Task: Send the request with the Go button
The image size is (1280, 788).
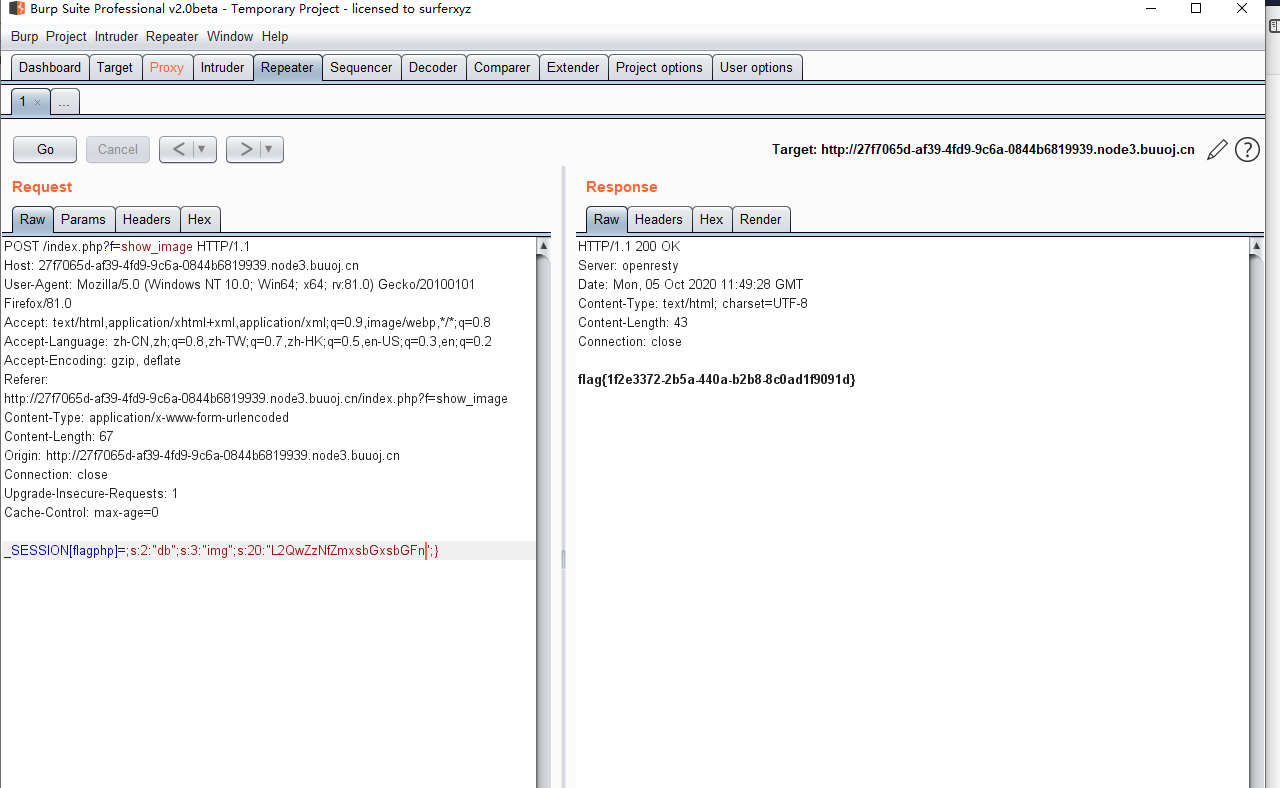Action: [x=45, y=149]
